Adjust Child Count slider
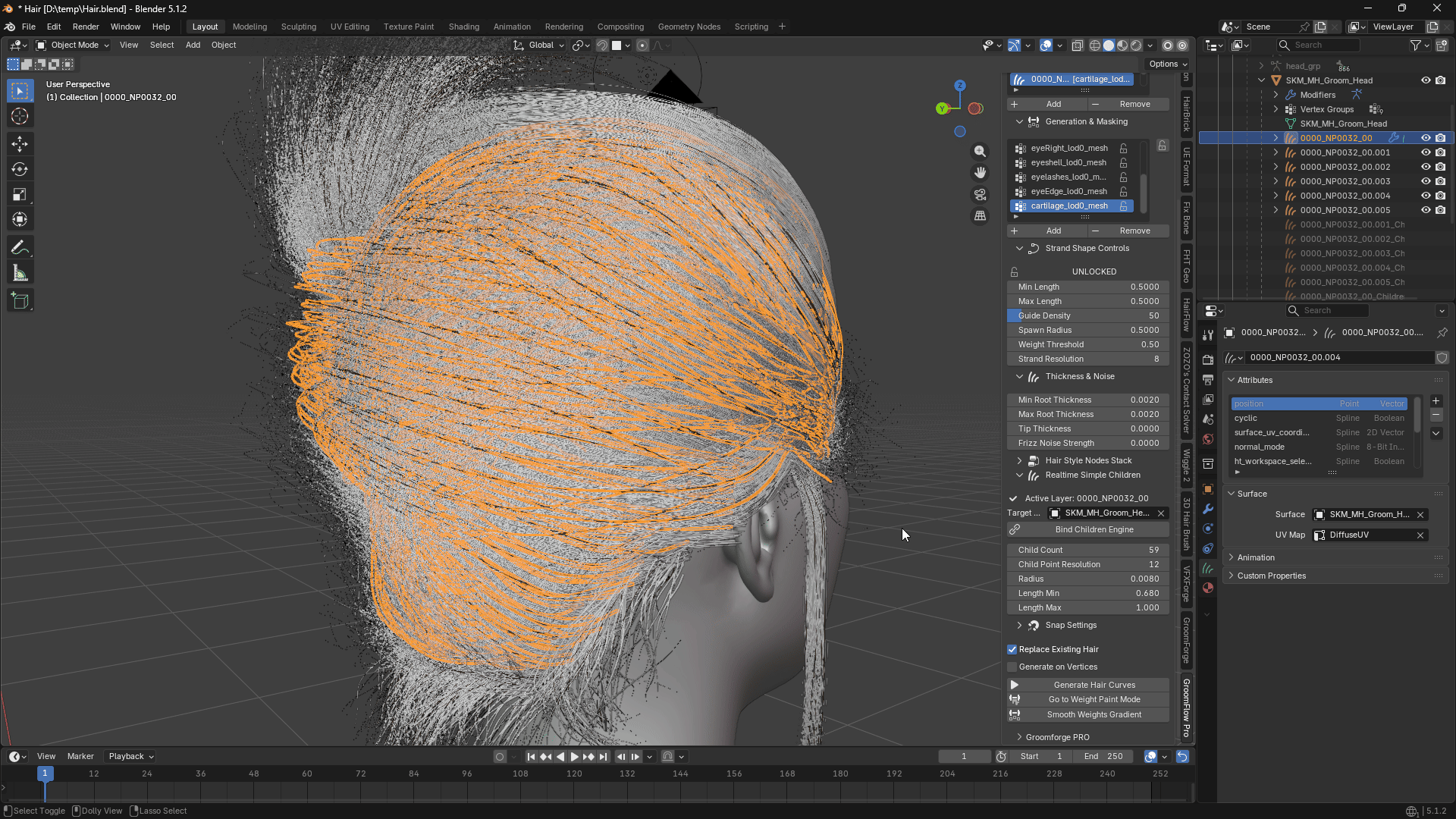 pos(1087,551)
